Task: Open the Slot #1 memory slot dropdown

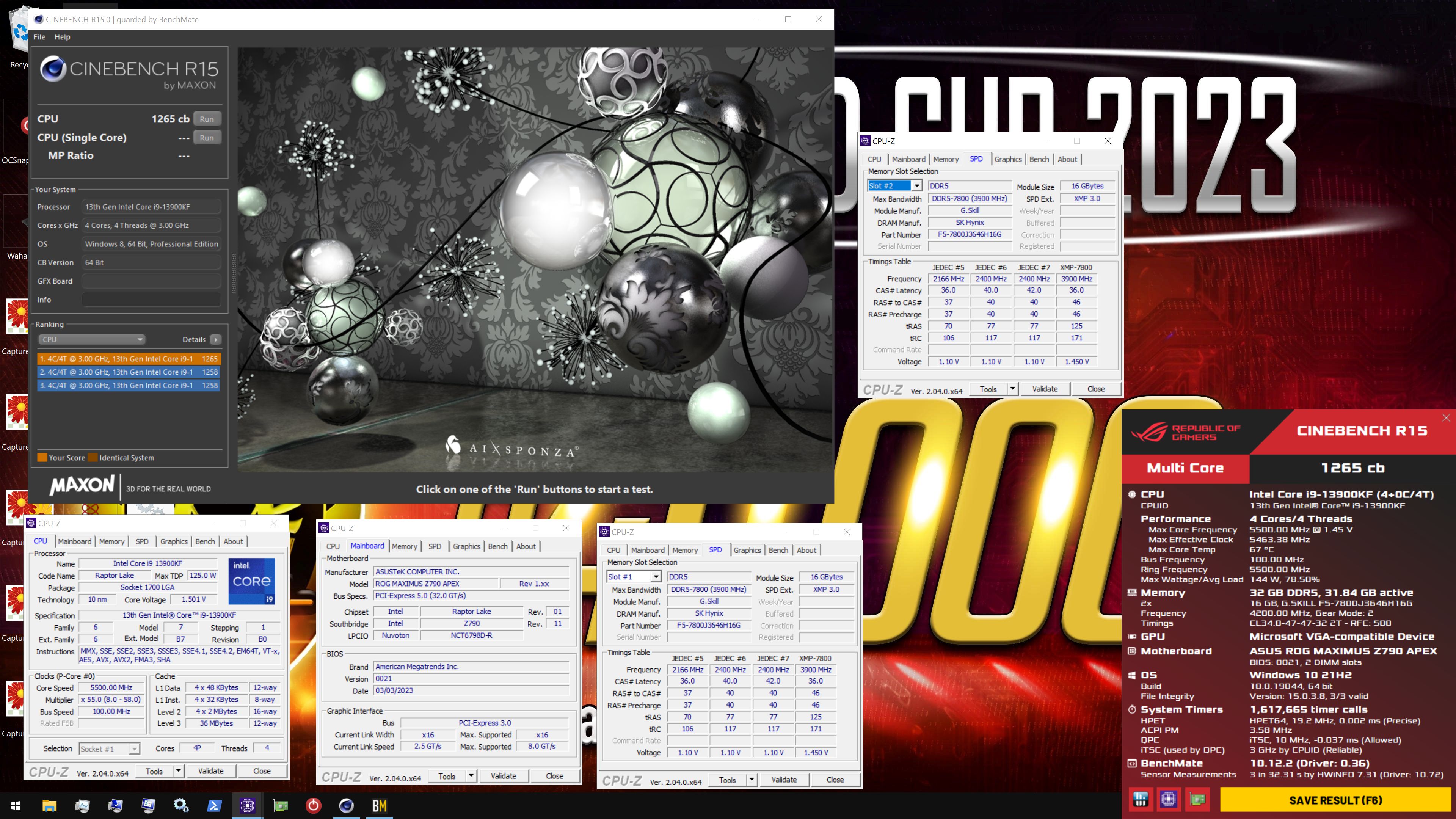Action: pyautogui.click(x=656, y=577)
